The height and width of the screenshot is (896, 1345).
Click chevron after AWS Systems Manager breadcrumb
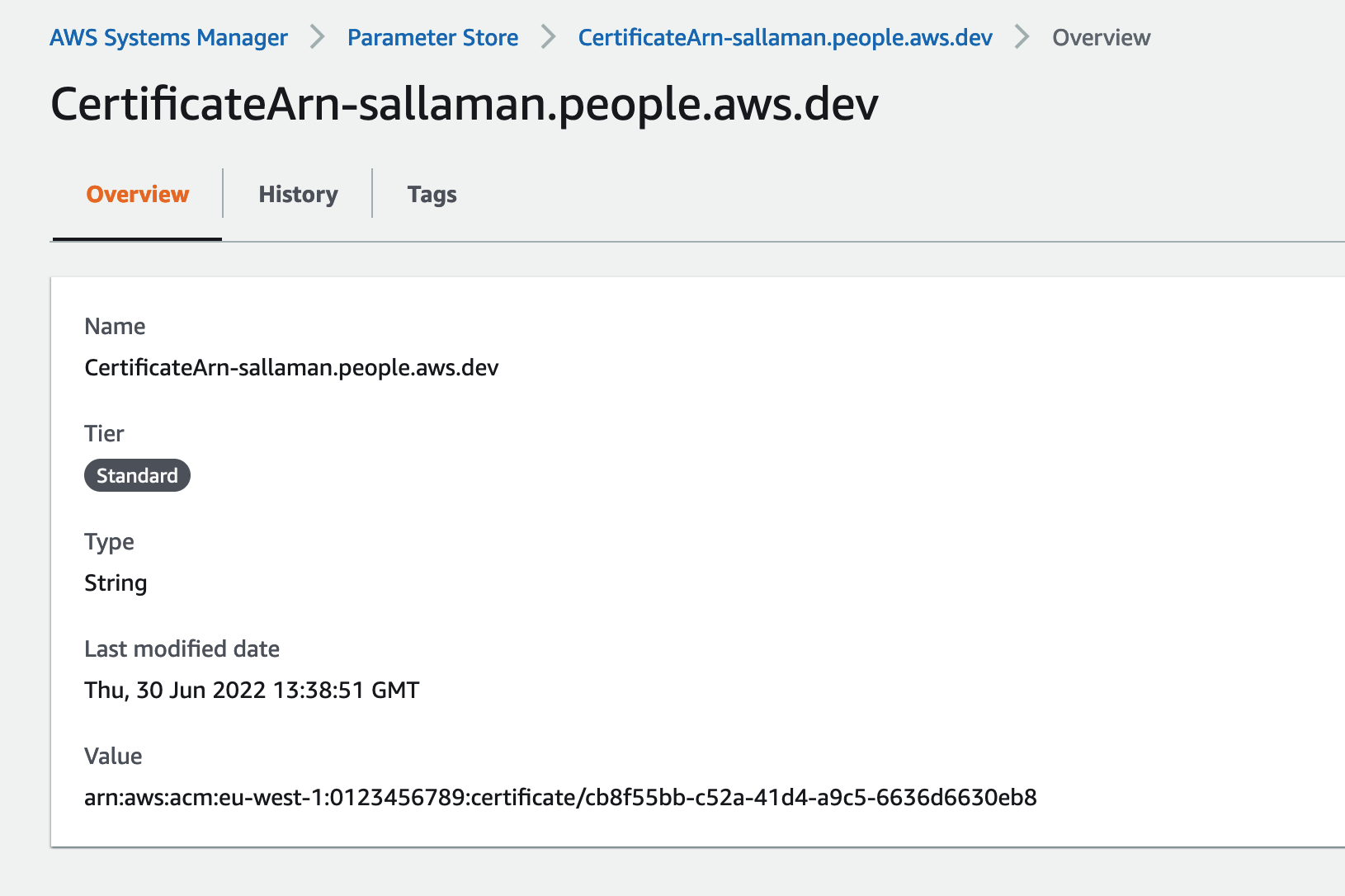tap(318, 37)
